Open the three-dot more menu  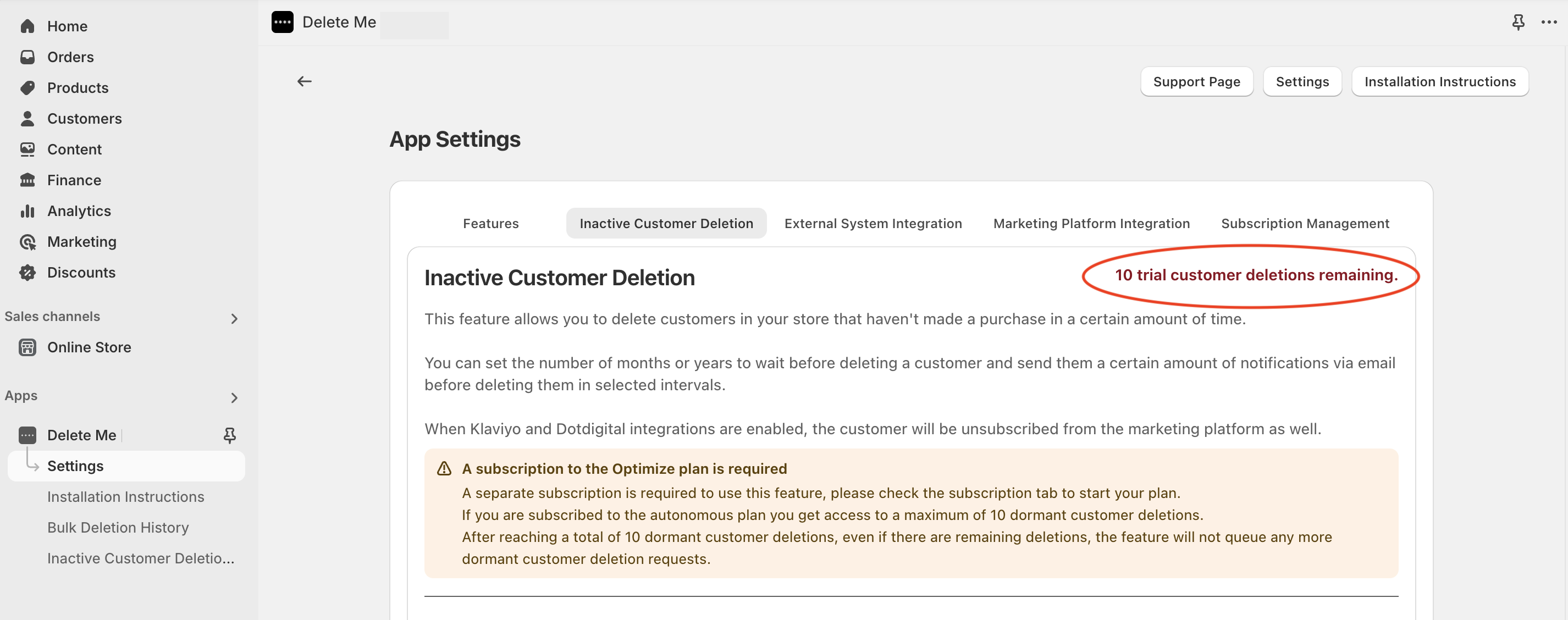click(1549, 23)
